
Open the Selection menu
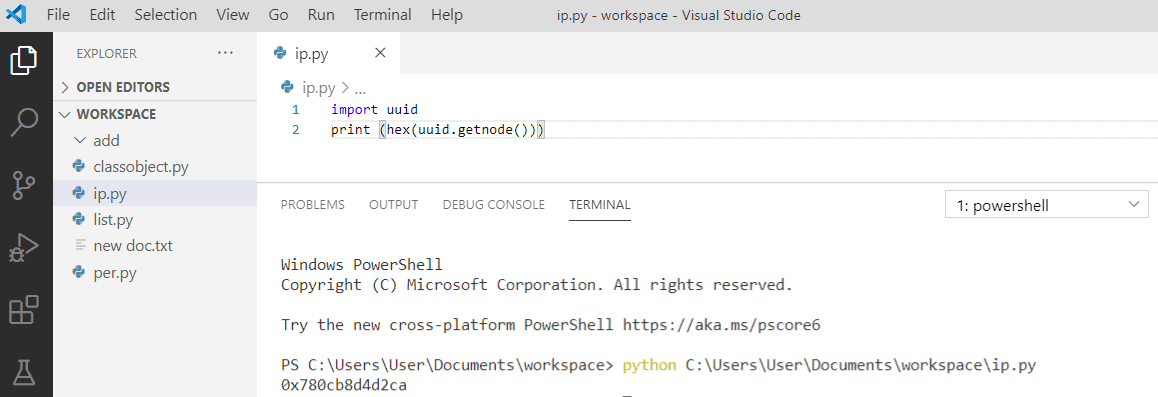pyautogui.click(x=165, y=15)
